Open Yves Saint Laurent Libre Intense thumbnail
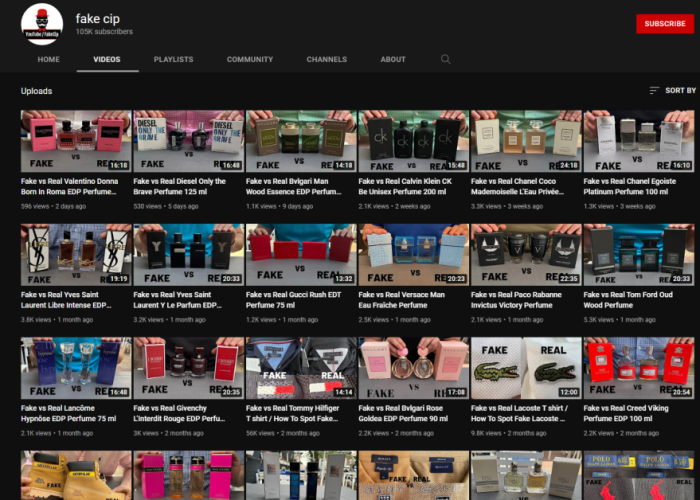 (x=76, y=254)
